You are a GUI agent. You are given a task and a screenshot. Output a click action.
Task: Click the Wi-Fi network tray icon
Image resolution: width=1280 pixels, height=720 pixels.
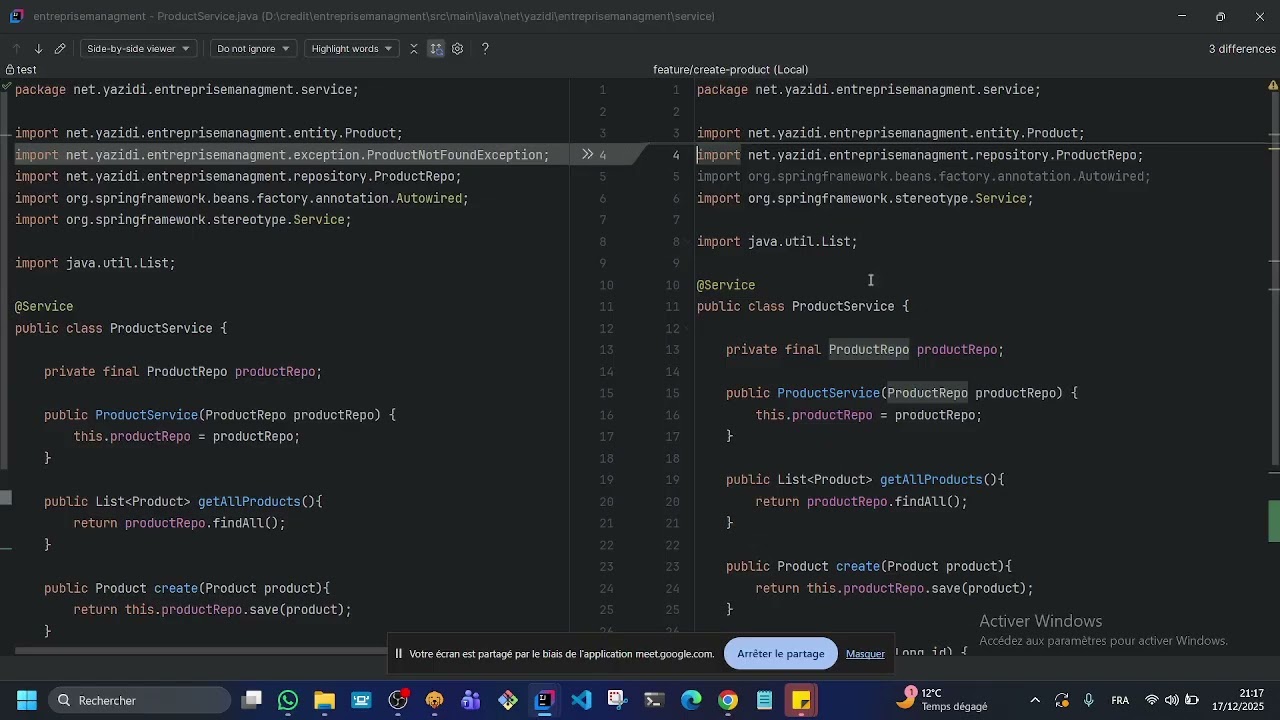tap(1152, 700)
